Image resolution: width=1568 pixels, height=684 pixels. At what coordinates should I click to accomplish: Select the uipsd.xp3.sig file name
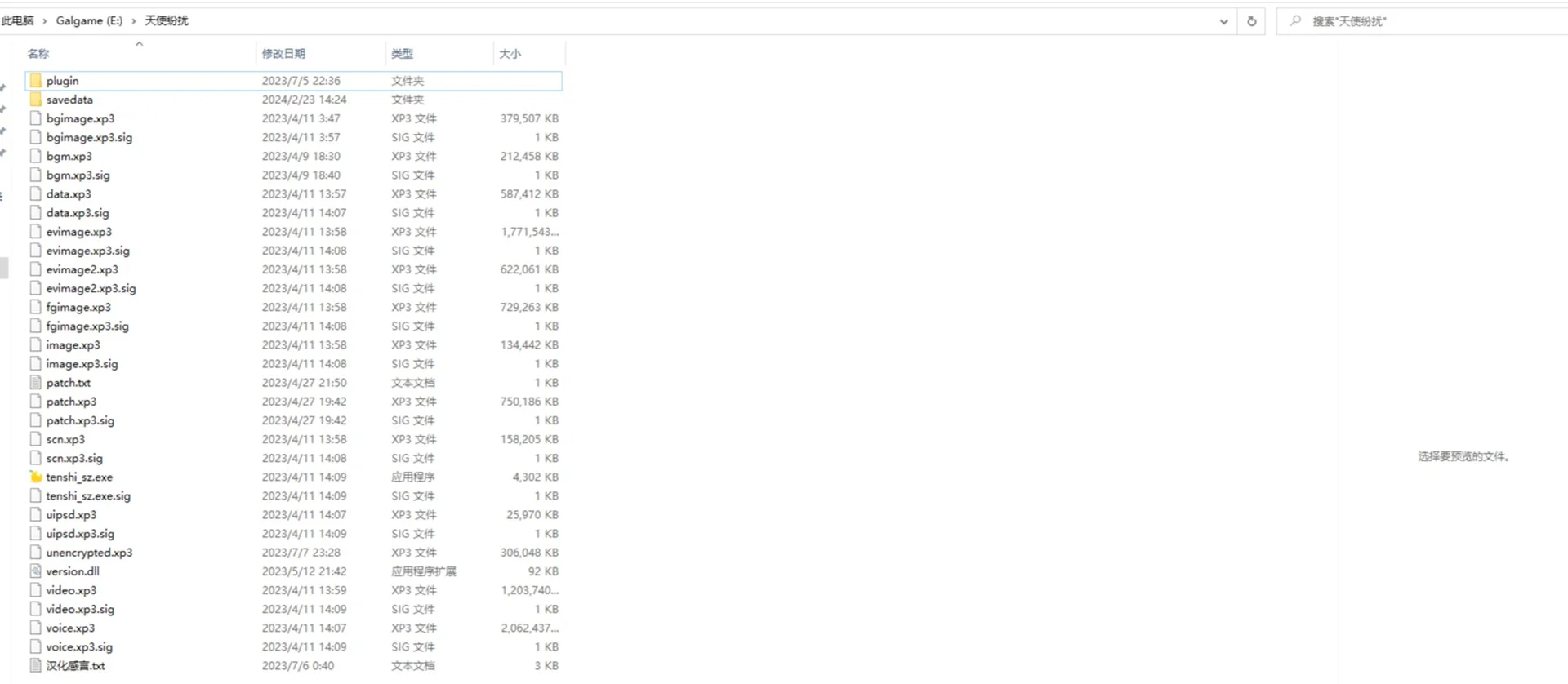80,533
